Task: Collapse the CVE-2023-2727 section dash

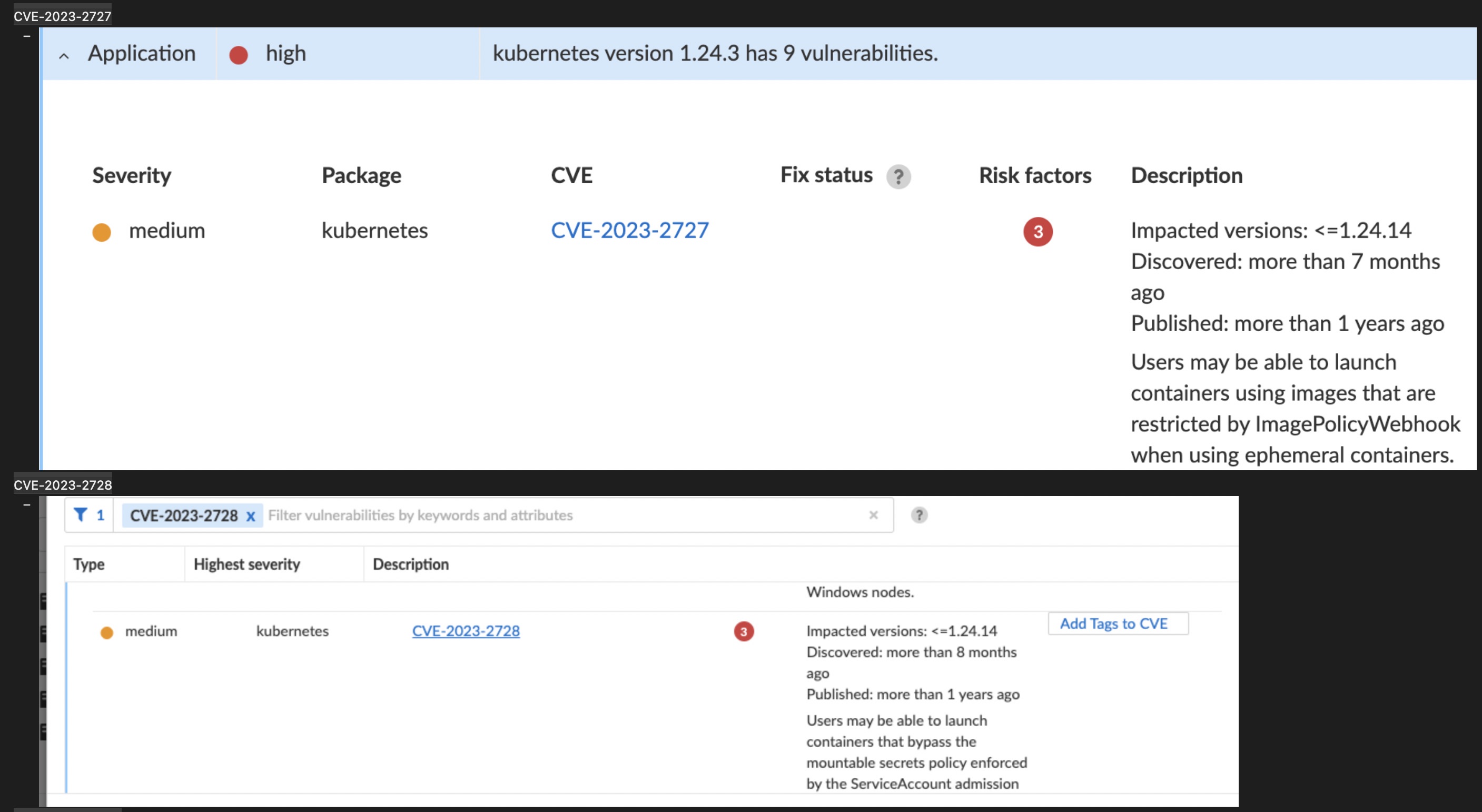Action: (26, 36)
